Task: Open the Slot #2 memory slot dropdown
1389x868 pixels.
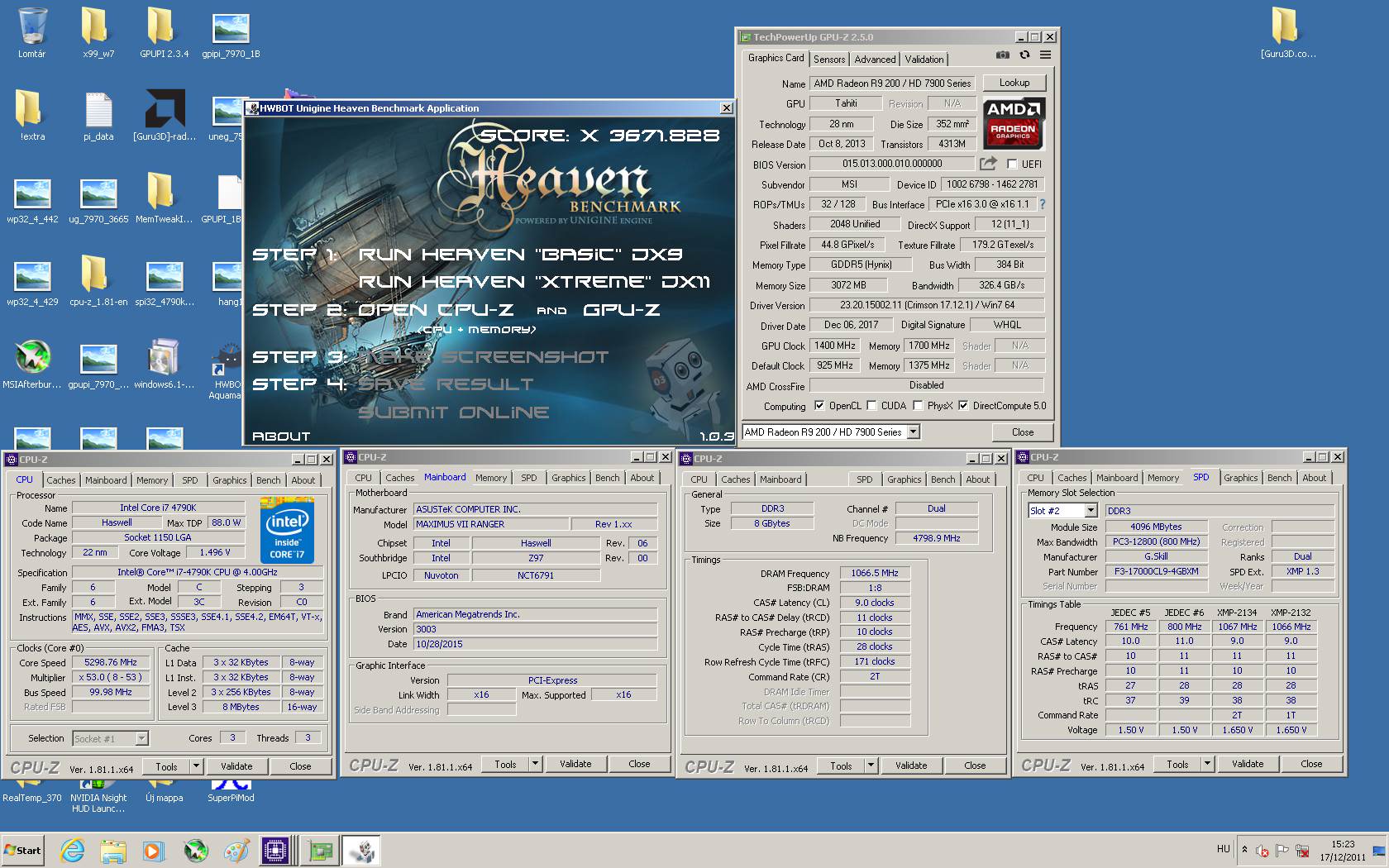Action: click(x=1091, y=511)
